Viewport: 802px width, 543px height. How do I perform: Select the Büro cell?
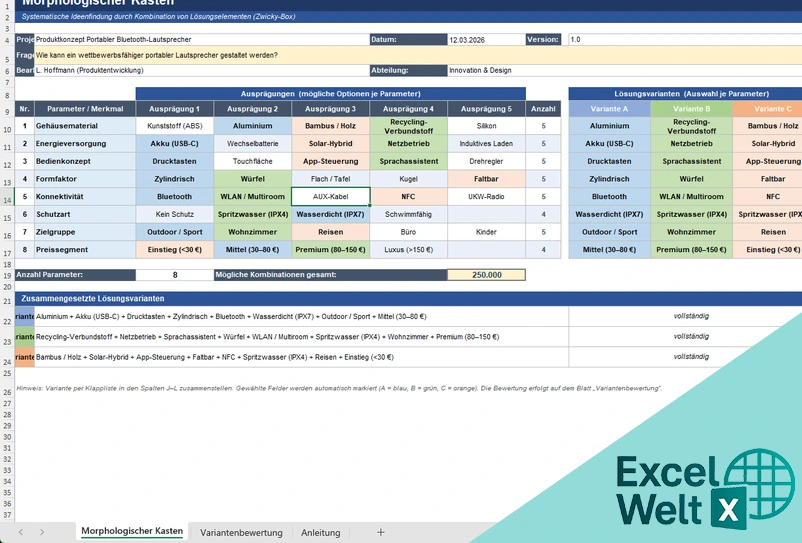coord(408,232)
